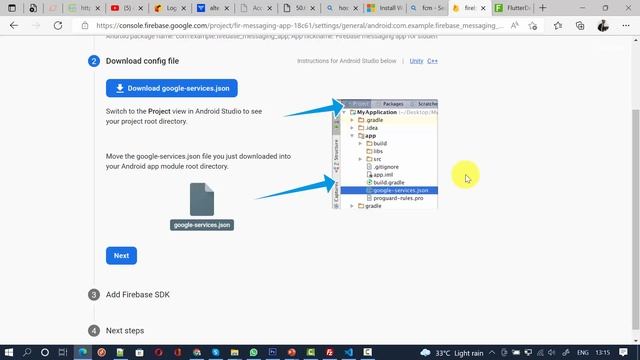Open Windows taskbar search
The height and width of the screenshot is (360, 640).
click(27, 352)
